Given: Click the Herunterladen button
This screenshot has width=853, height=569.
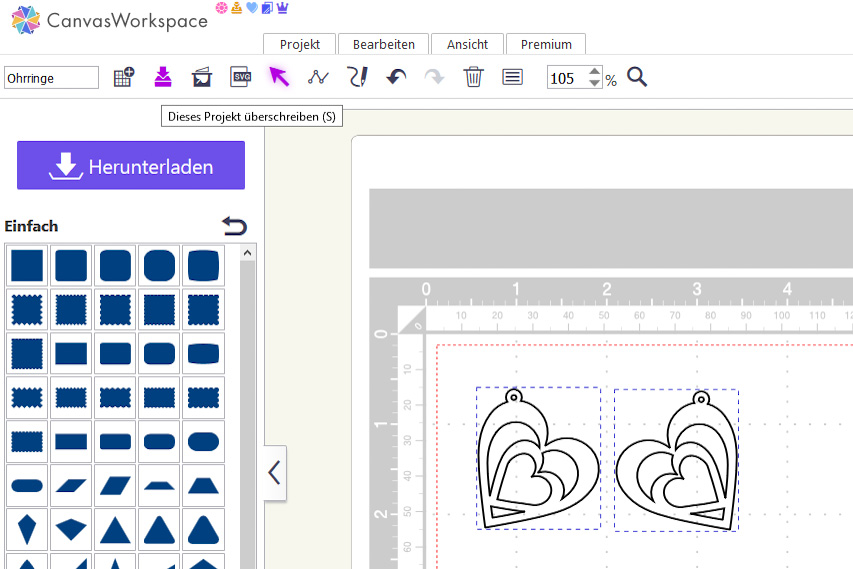Looking at the screenshot, I should pyautogui.click(x=131, y=166).
